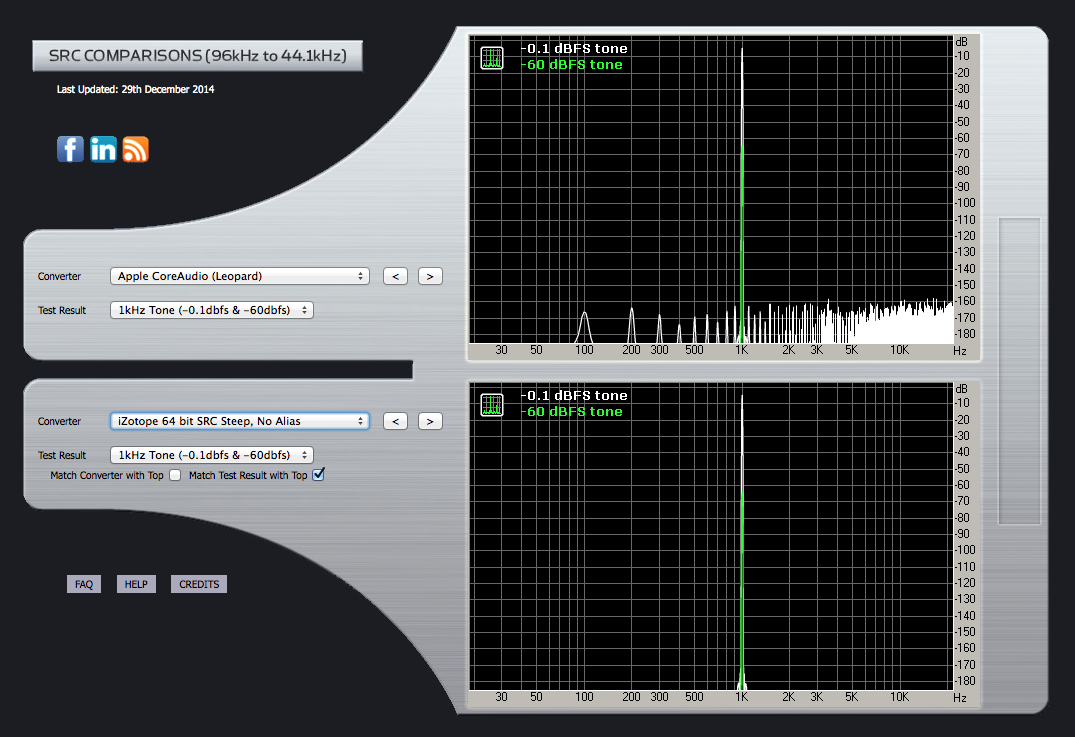
Task: Go to previous converter in top panel
Action: 396,276
